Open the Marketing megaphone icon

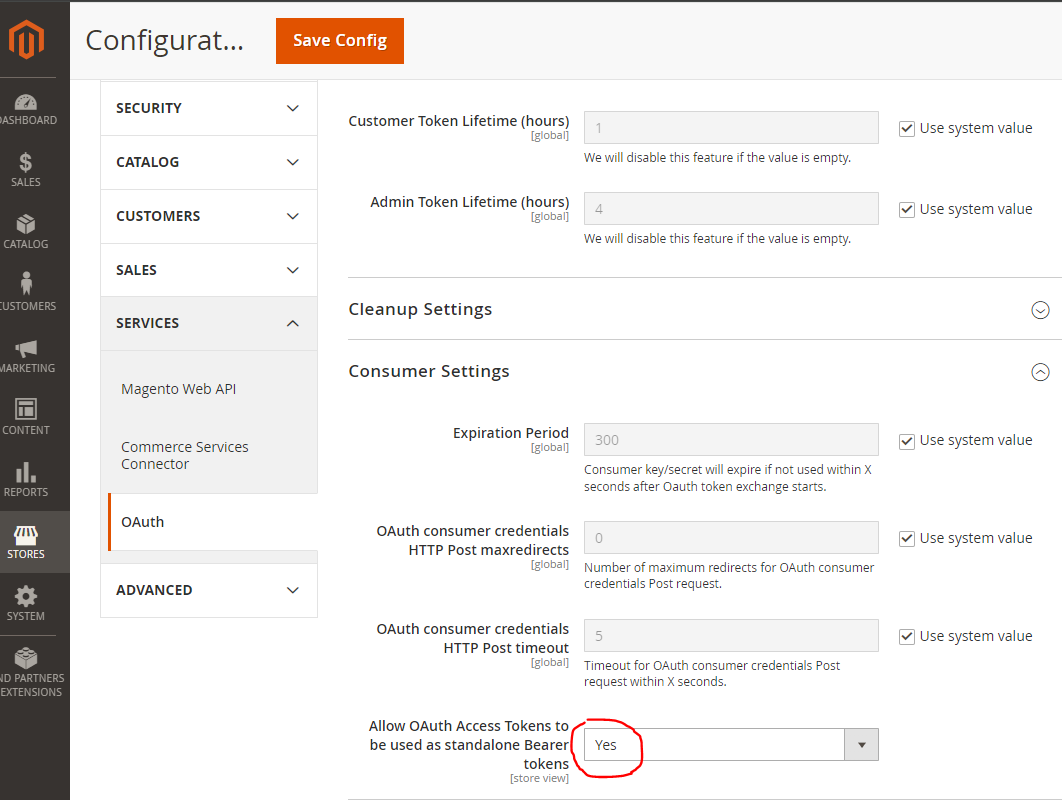tap(26, 348)
